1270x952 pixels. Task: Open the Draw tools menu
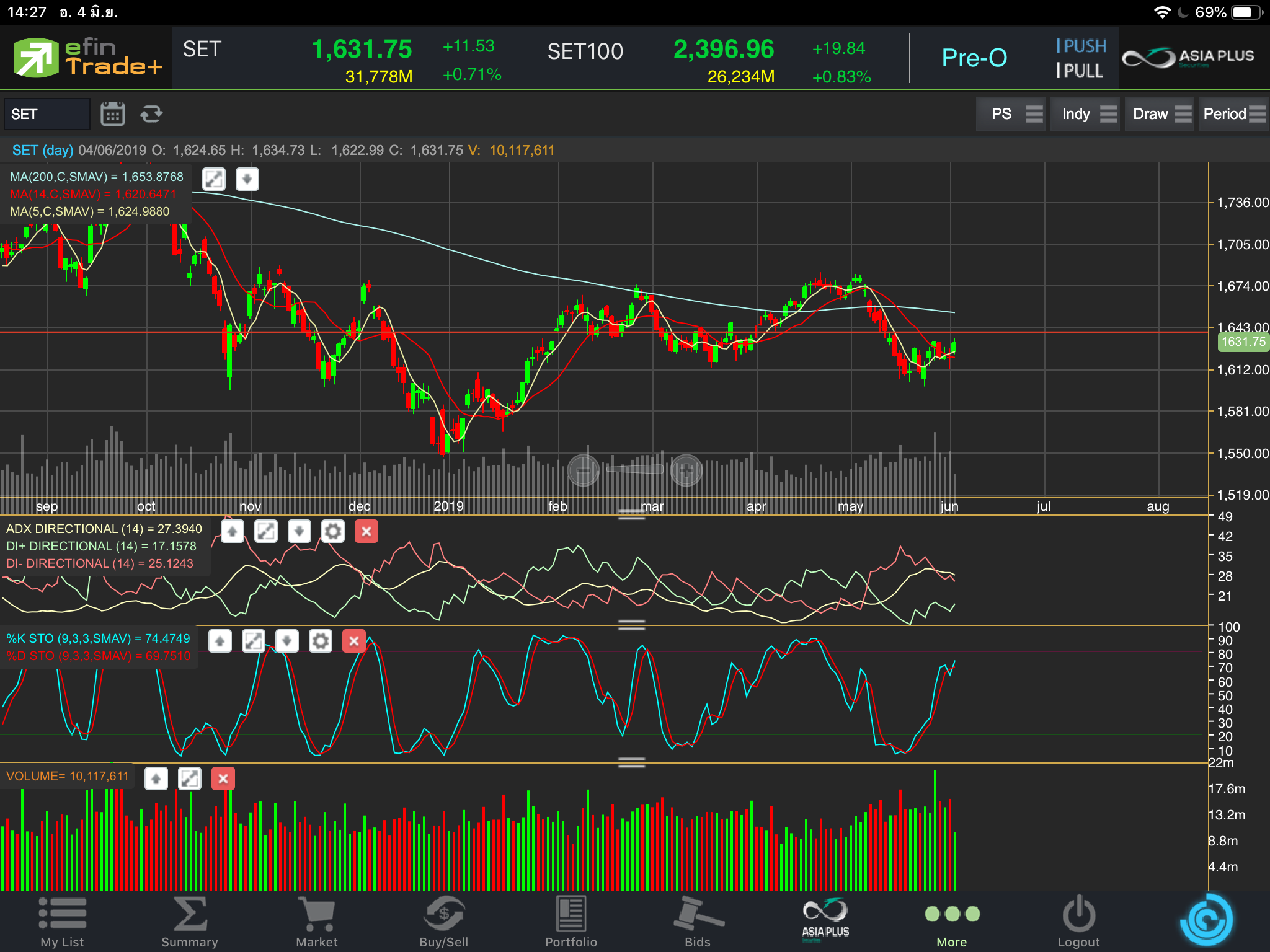[x=1160, y=114]
